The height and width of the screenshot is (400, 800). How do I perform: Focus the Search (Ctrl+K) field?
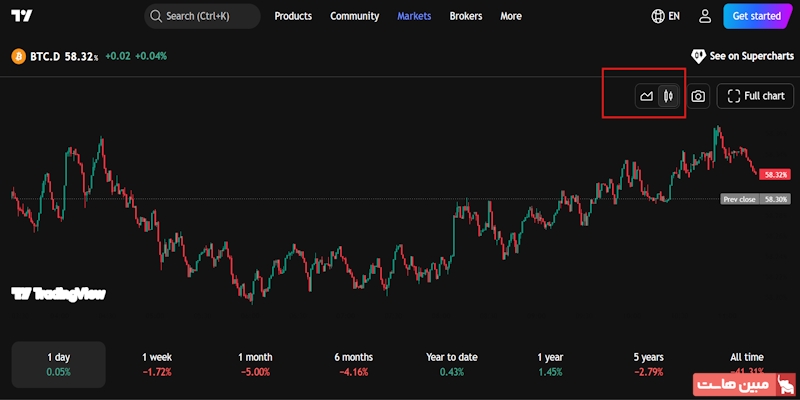[203, 16]
